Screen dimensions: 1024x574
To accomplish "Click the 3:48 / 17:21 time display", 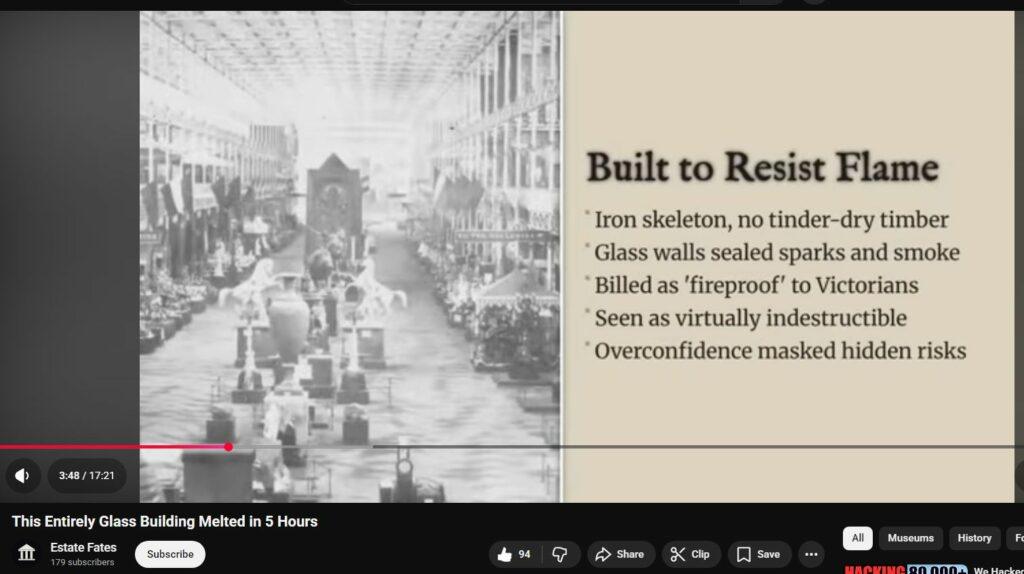I will tap(86, 475).
